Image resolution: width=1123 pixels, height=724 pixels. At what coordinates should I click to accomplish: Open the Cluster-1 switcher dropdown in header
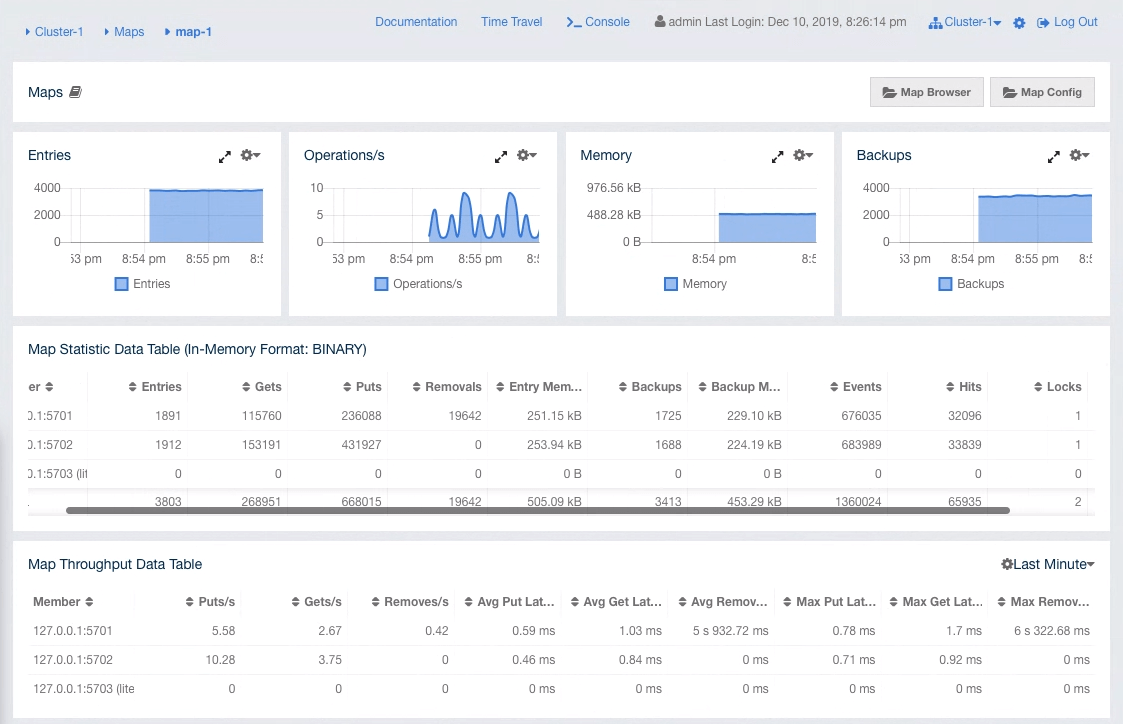tap(965, 22)
